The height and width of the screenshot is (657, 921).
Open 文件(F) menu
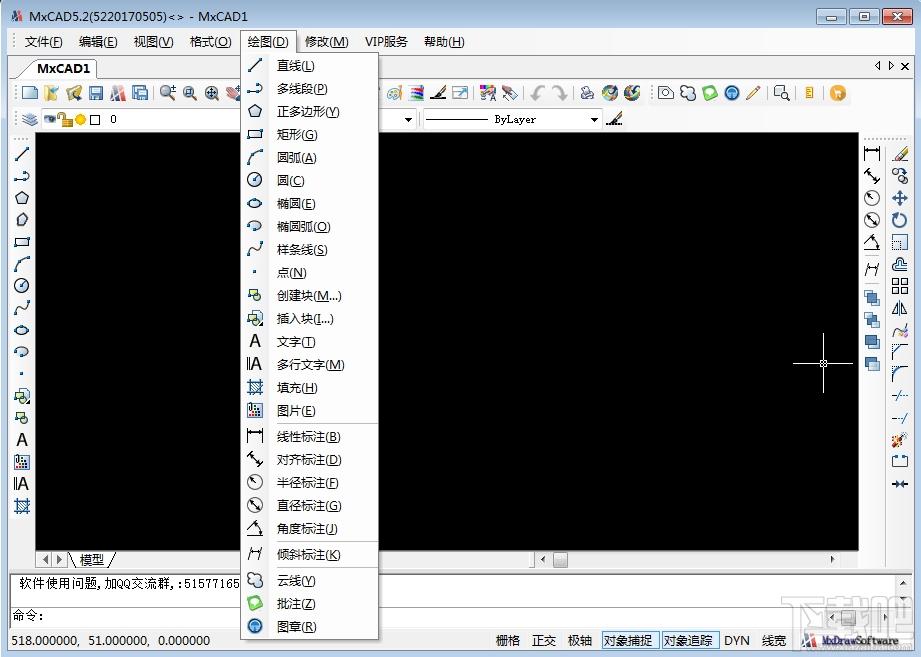[43, 42]
